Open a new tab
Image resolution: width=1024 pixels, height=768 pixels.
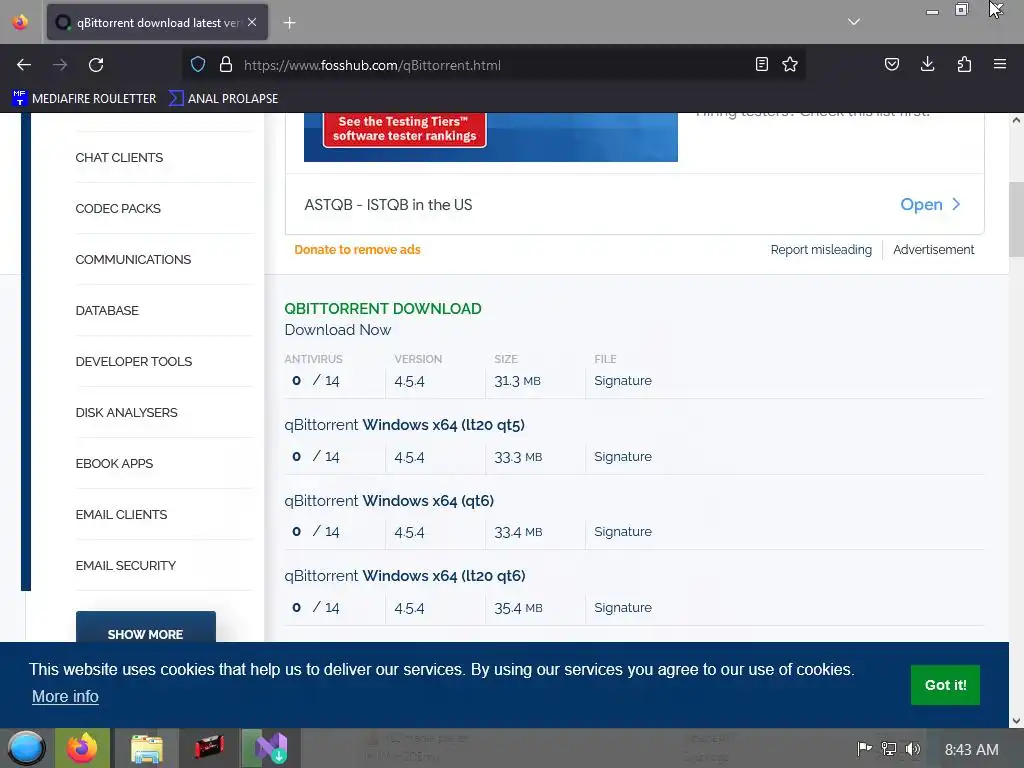click(x=289, y=23)
